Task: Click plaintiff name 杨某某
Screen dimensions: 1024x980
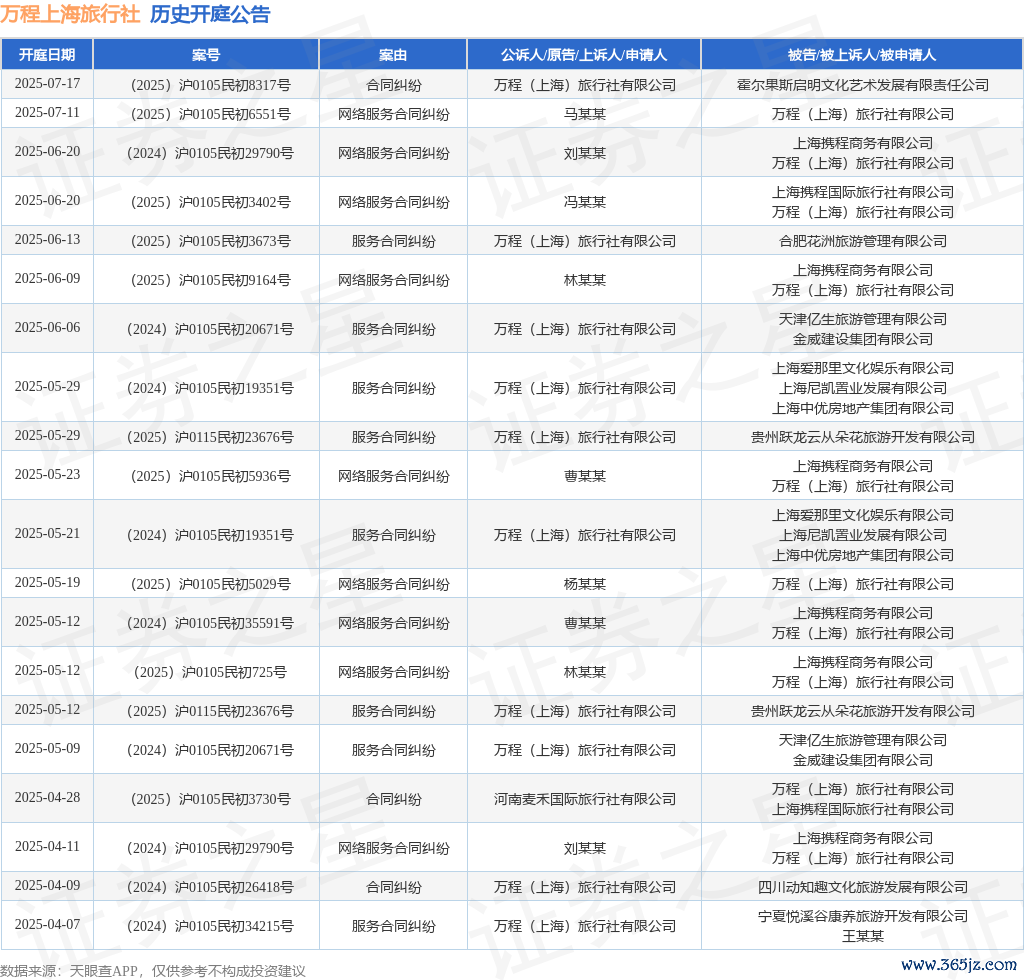Action: (584, 584)
